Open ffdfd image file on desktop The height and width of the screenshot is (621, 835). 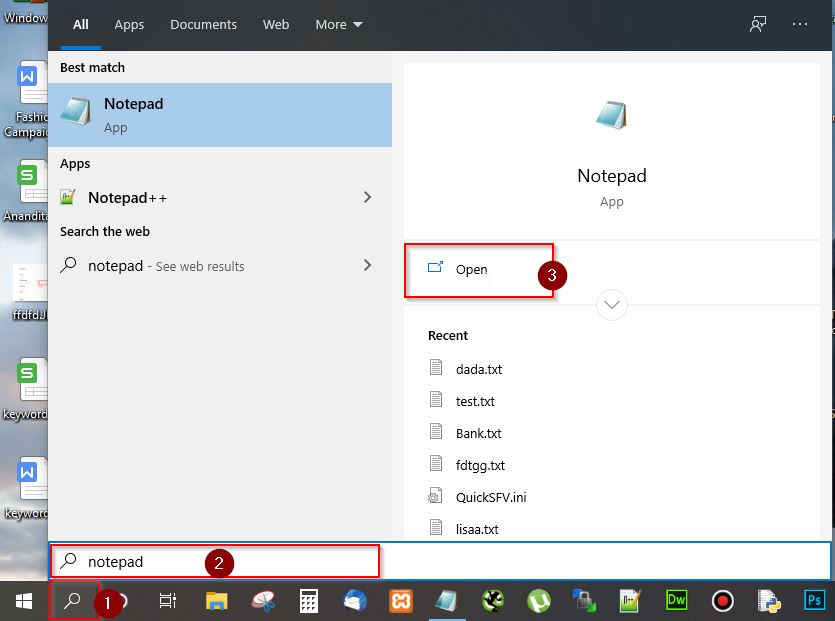(29, 292)
